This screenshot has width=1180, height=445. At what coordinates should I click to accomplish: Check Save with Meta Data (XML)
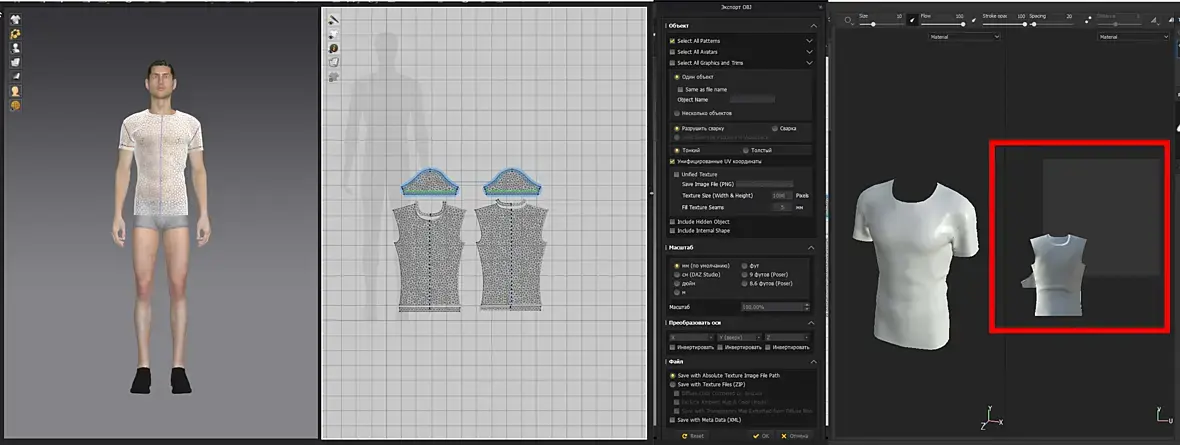pyautogui.click(x=673, y=420)
